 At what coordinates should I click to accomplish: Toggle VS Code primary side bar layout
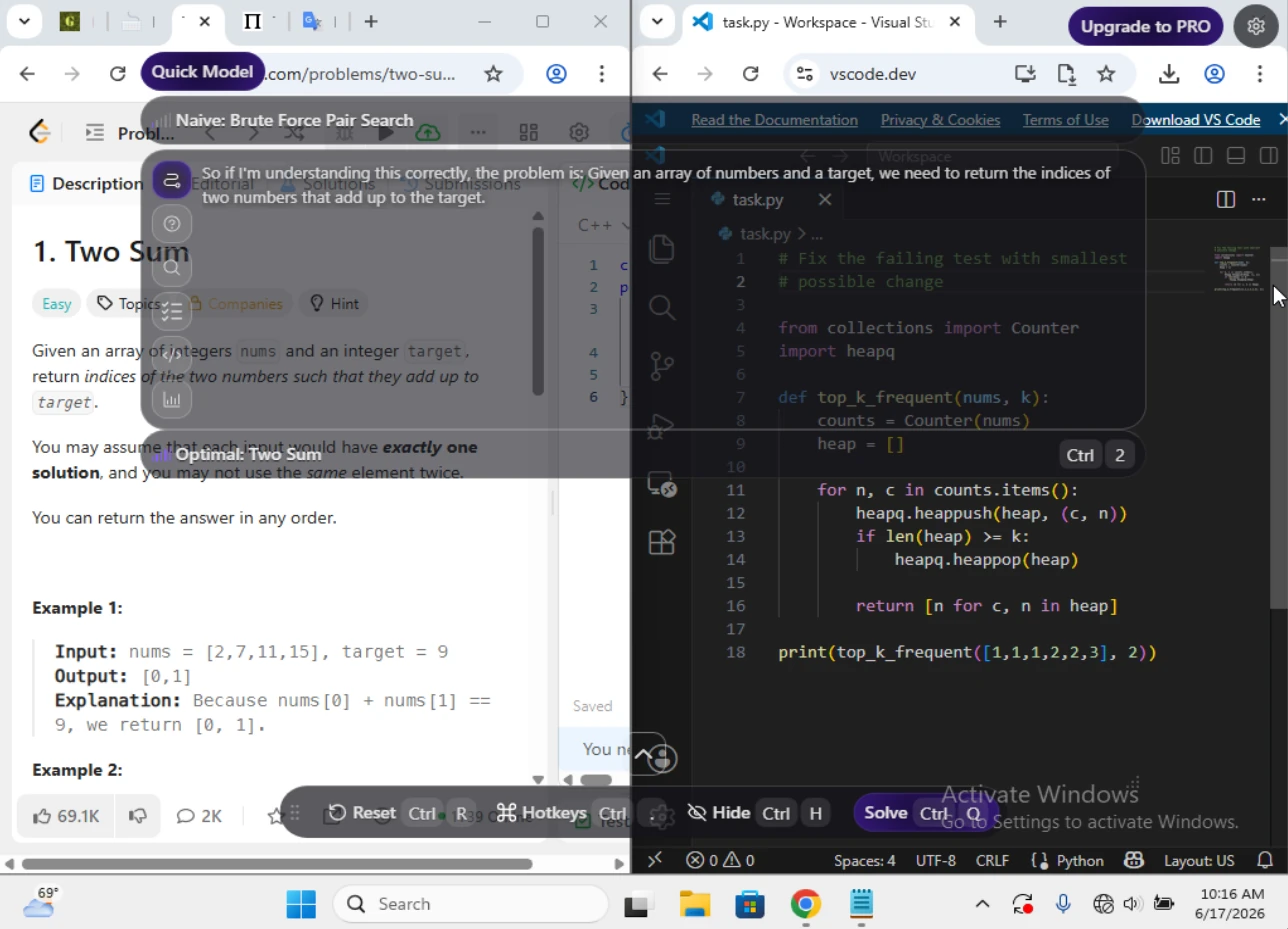pyautogui.click(x=1203, y=155)
